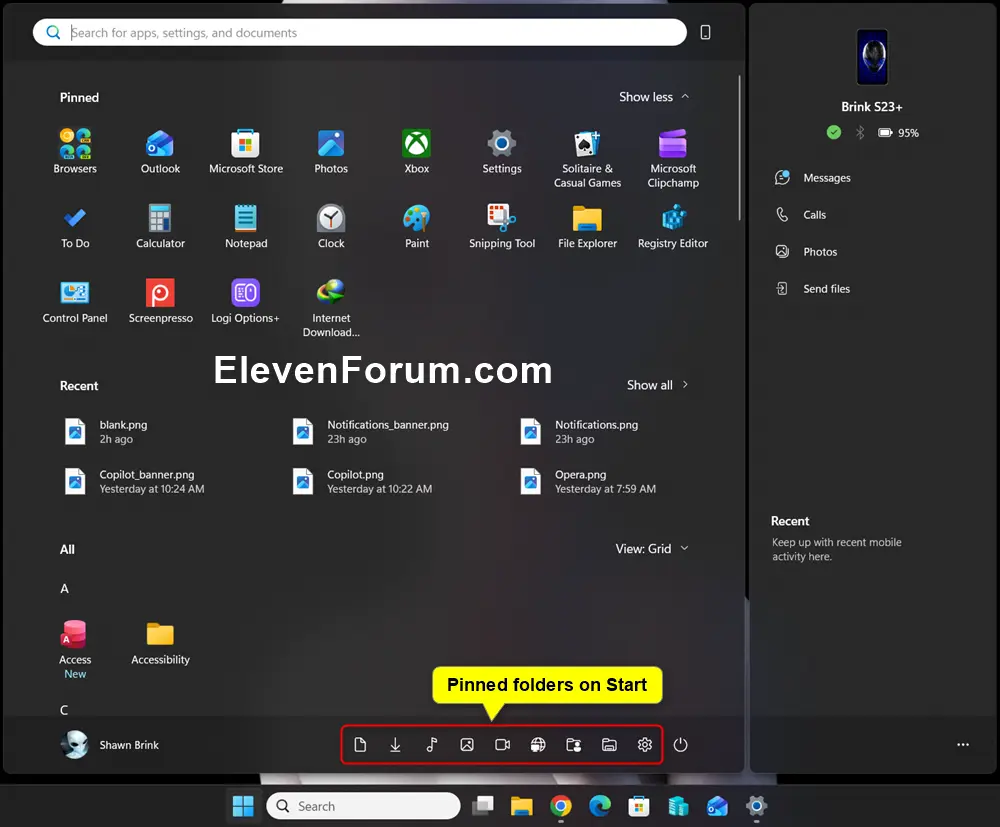Open the To Do app

tap(75, 226)
